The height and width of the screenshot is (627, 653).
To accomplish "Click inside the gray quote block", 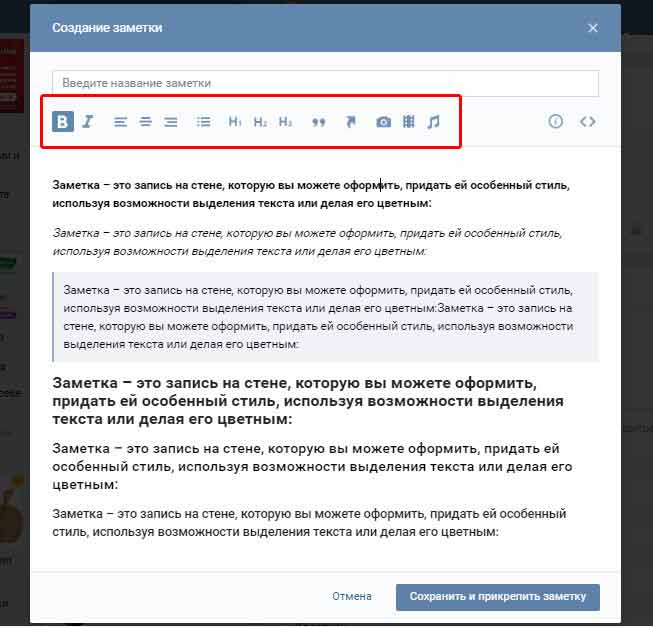I will 326,317.
